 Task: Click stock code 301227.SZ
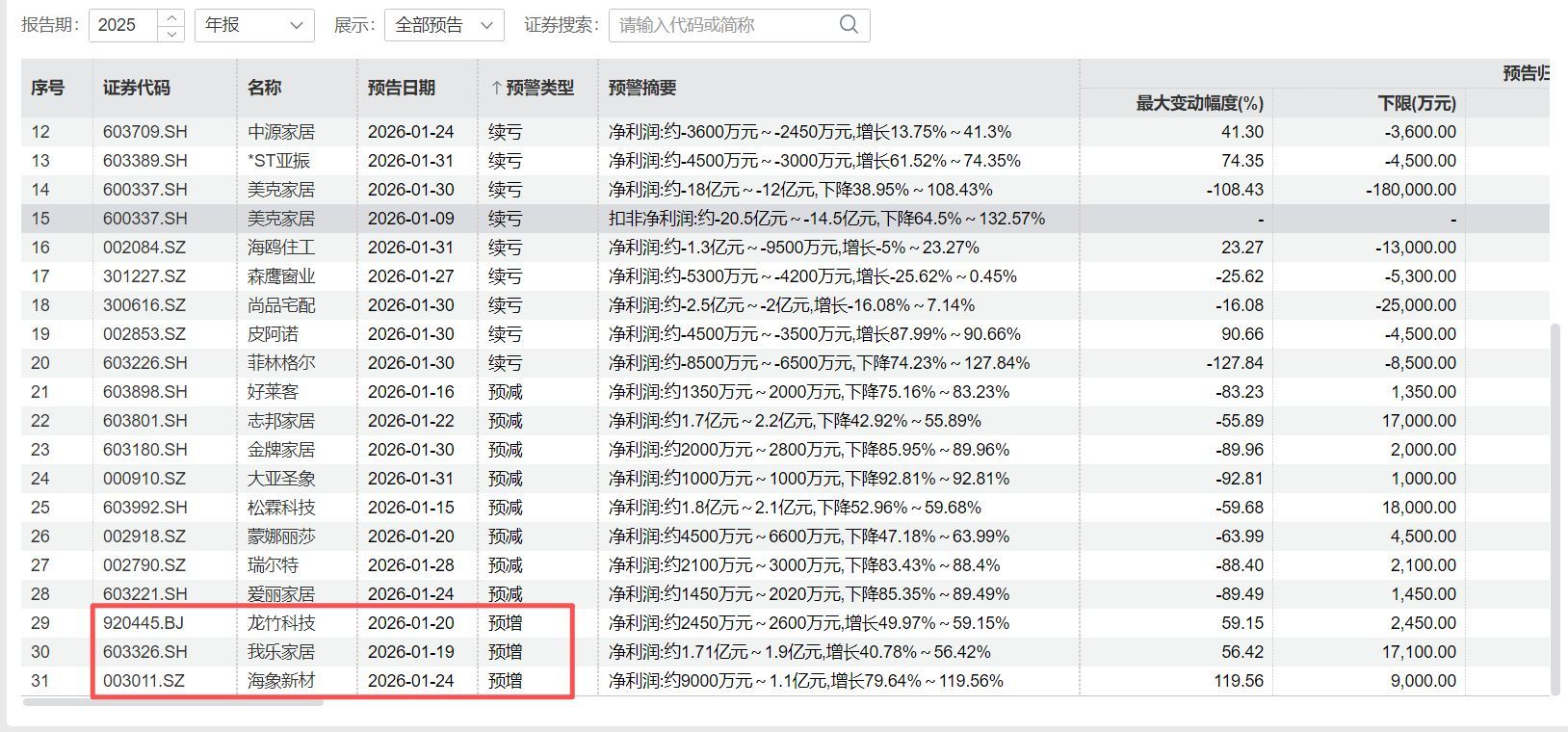tap(144, 276)
